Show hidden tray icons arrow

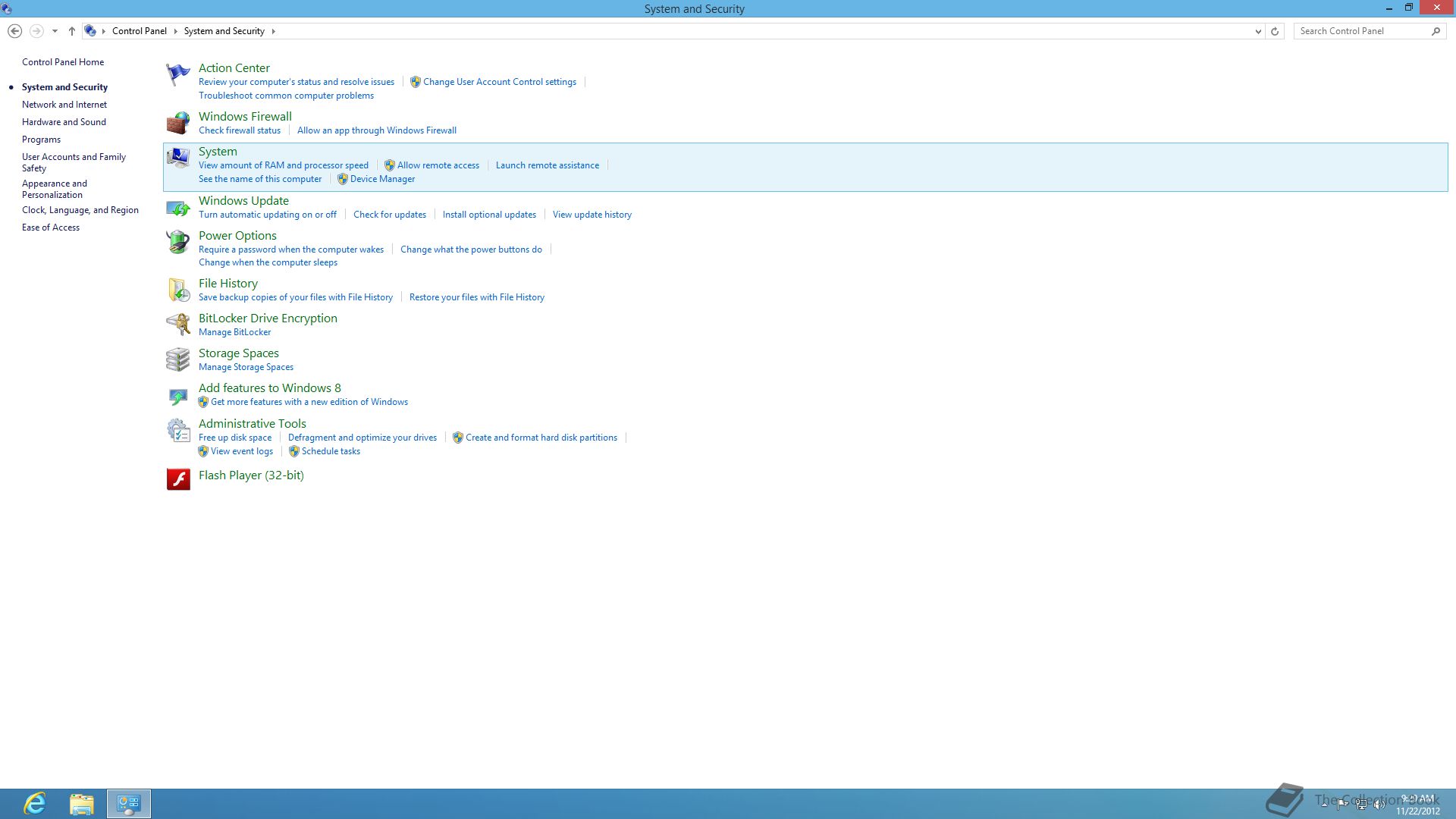tap(1324, 805)
